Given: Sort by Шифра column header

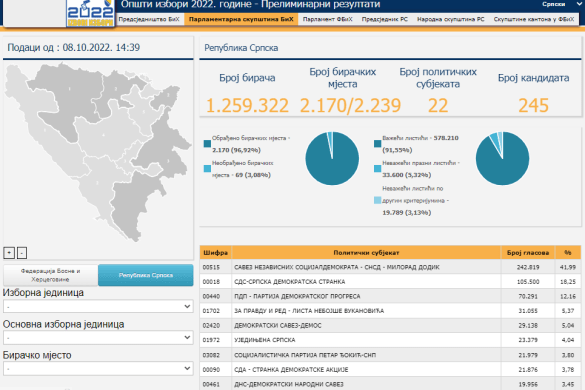Looking at the screenshot, I should (x=216, y=253).
